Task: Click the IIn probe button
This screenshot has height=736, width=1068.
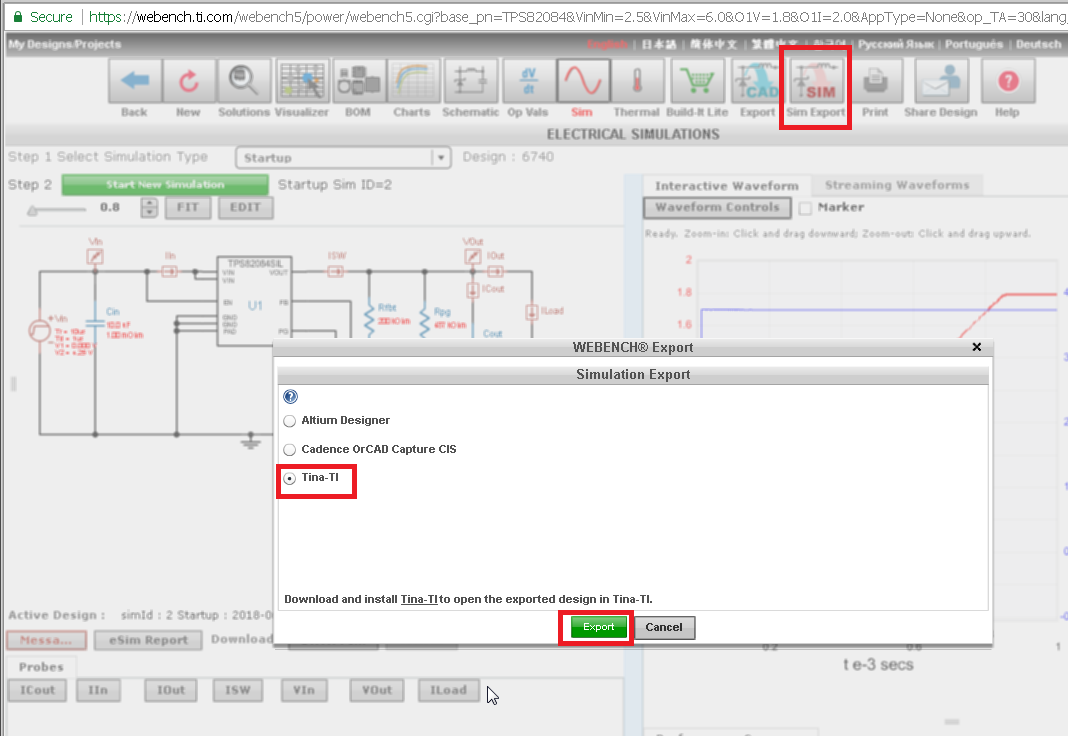Action: pos(98,690)
